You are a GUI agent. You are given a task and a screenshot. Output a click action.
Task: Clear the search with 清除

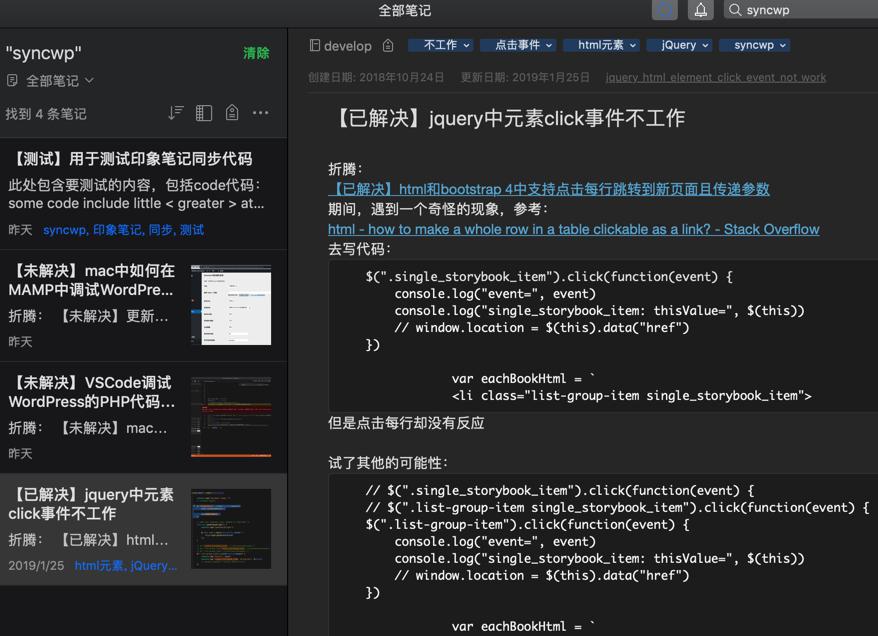tap(256, 53)
